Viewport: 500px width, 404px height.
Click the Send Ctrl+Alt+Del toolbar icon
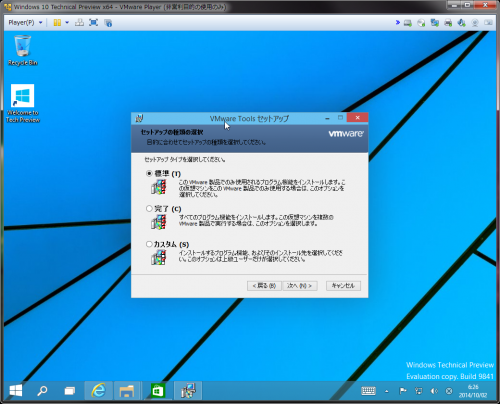pos(79,23)
